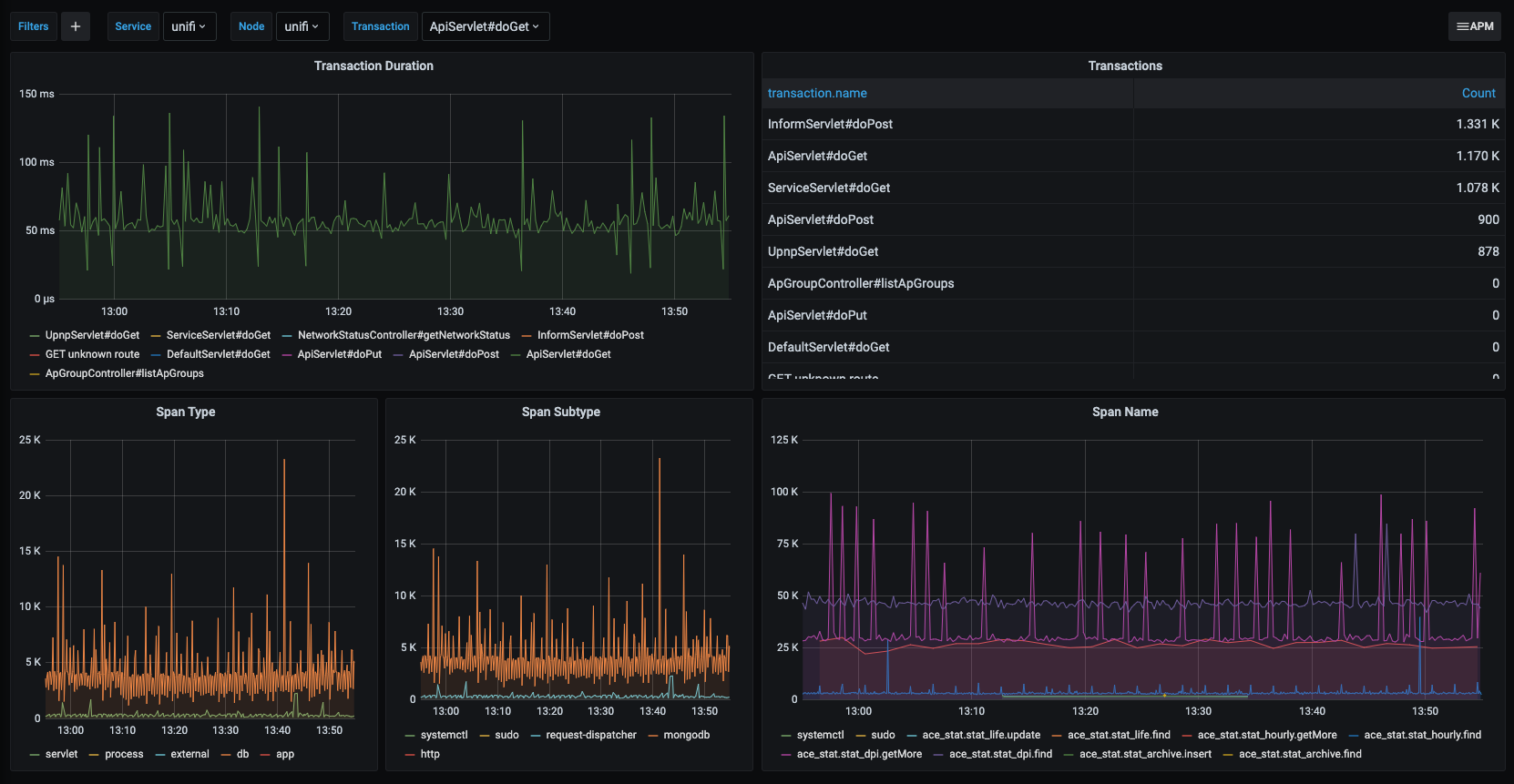Toggle UpnpServlet#doGet series in Transaction Duration legend
Screen dimensions: 1514x784
click(x=92, y=335)
